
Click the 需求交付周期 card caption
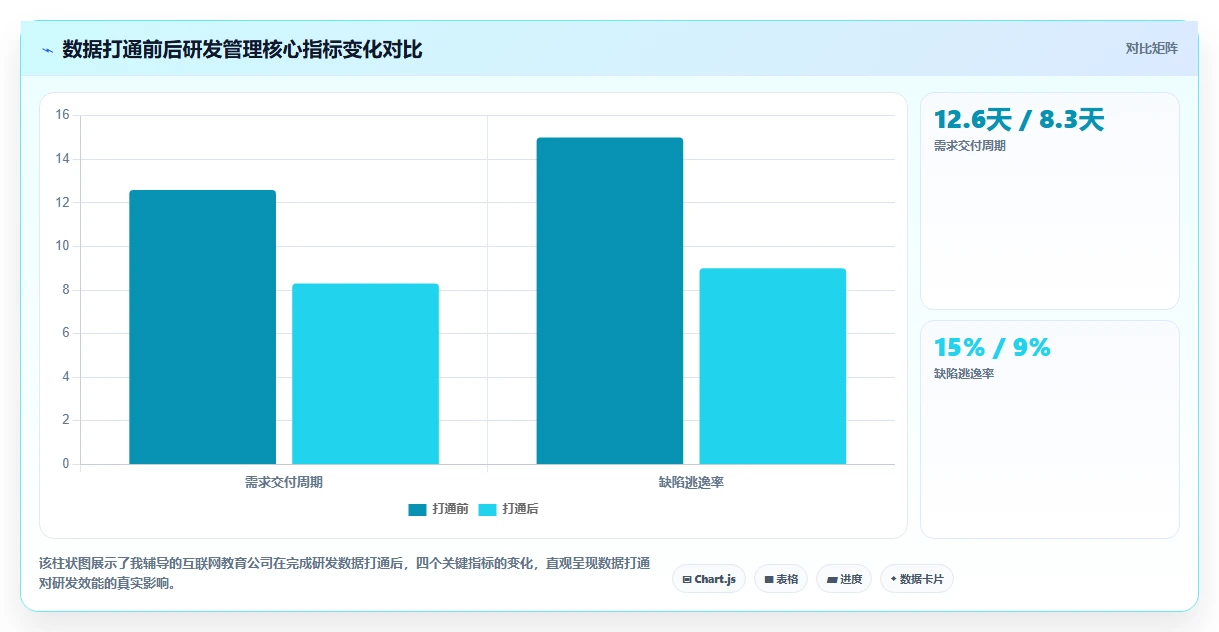970,145
